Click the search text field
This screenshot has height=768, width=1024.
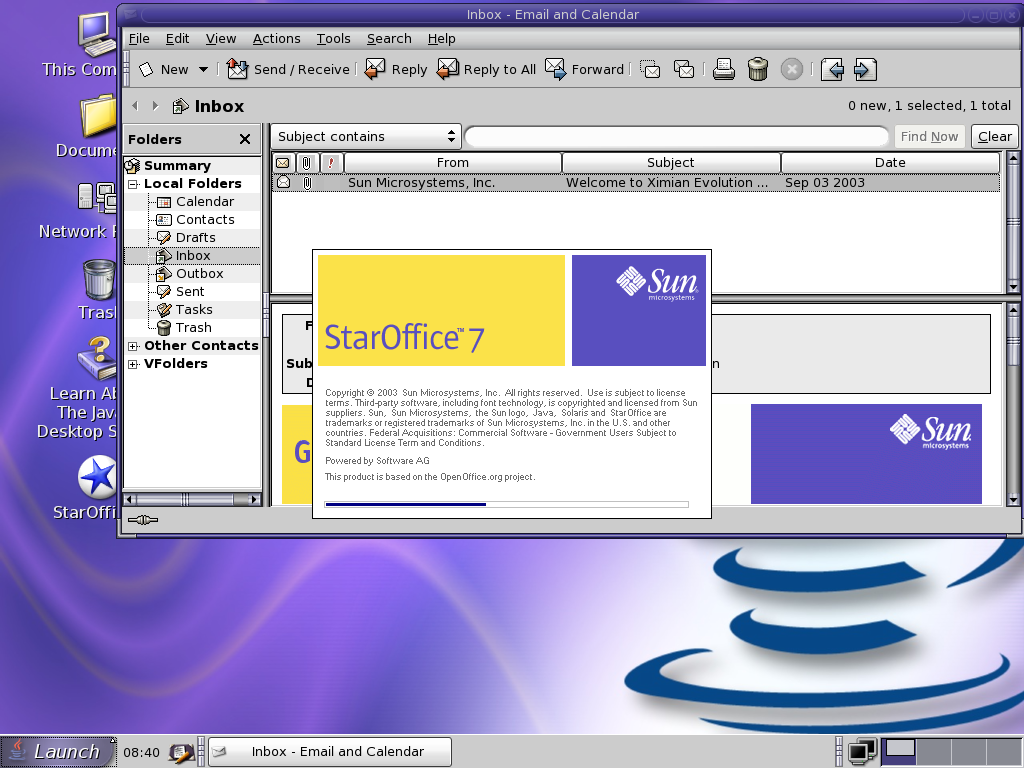[x=677, y=136]
